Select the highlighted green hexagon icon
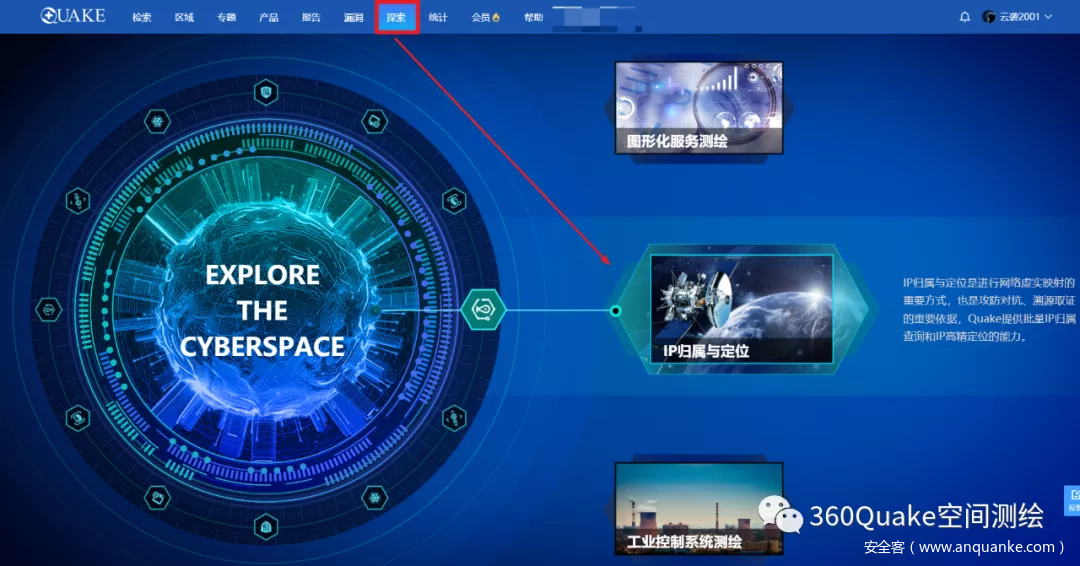This screenshot has width=1080, height=566. click(483, 311)
